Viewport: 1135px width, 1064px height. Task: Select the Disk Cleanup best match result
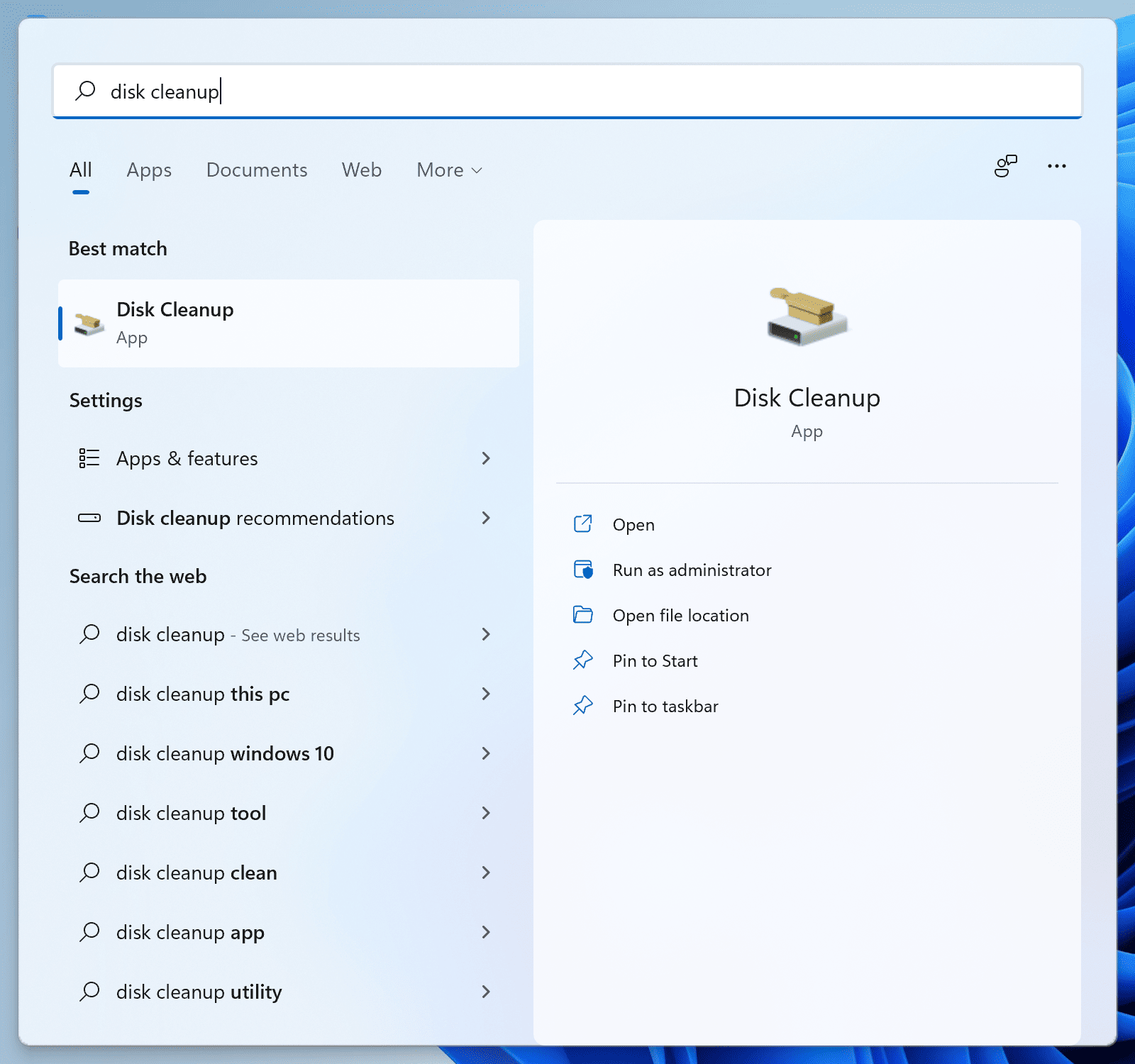pos(289,323)
